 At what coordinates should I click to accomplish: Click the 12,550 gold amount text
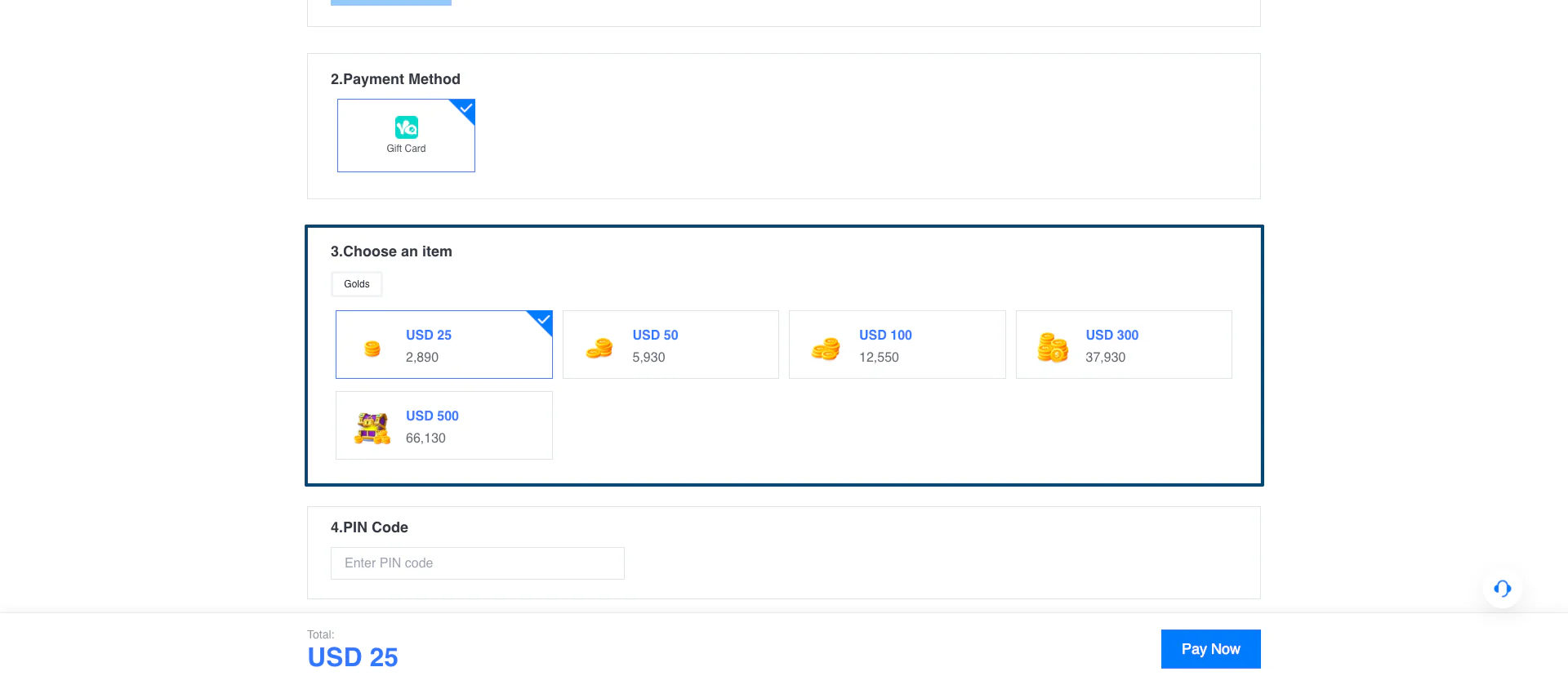click(879, 358)
